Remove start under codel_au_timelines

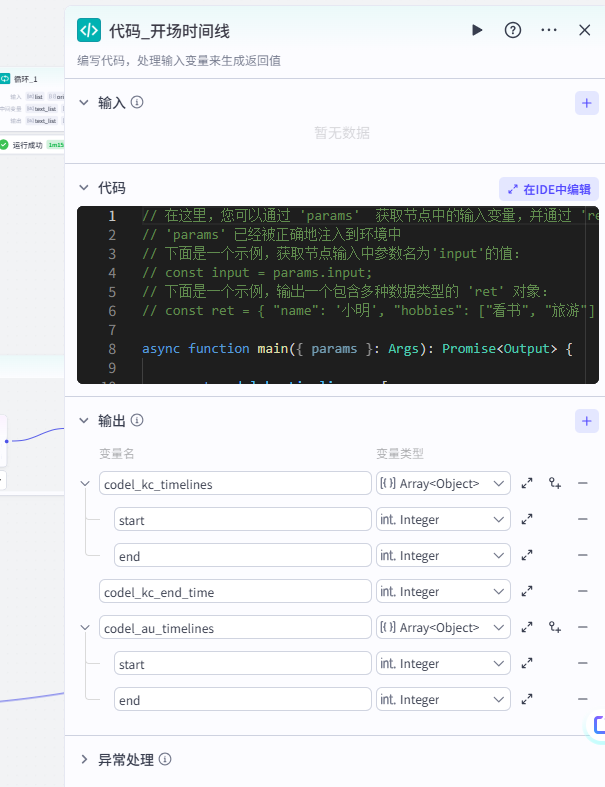(582, 663)
